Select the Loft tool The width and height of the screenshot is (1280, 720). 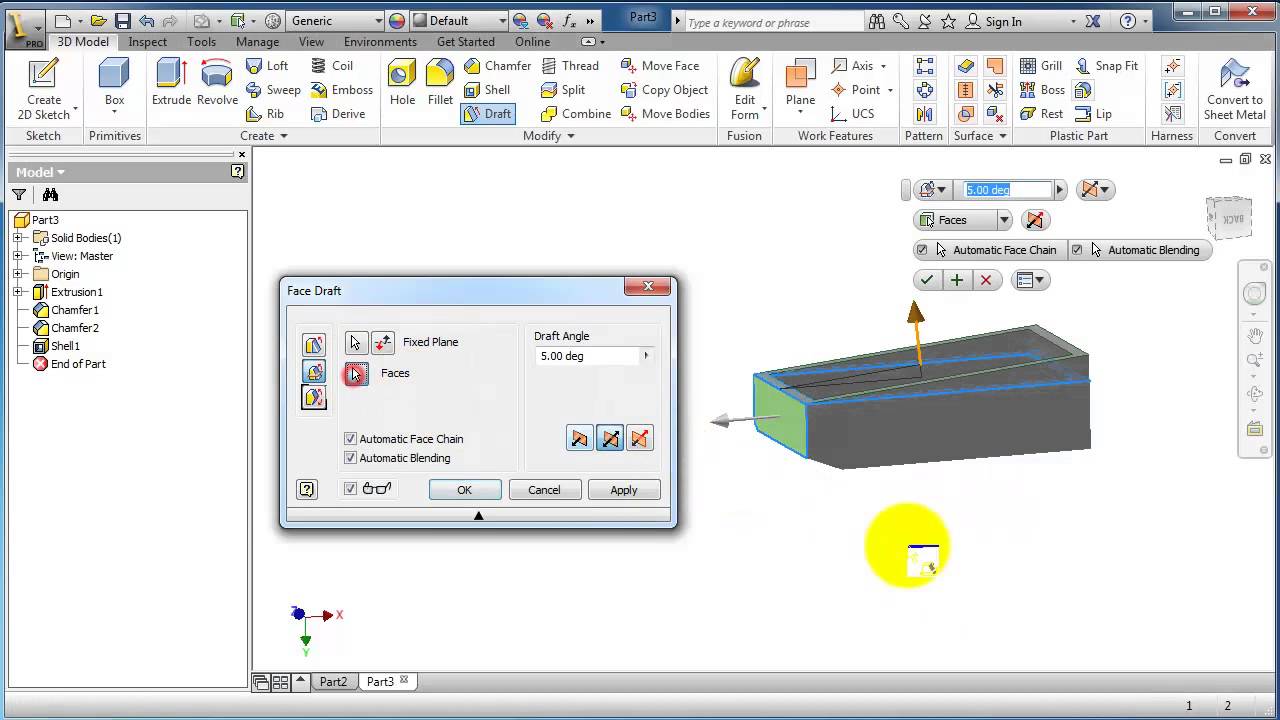(267, 66)
